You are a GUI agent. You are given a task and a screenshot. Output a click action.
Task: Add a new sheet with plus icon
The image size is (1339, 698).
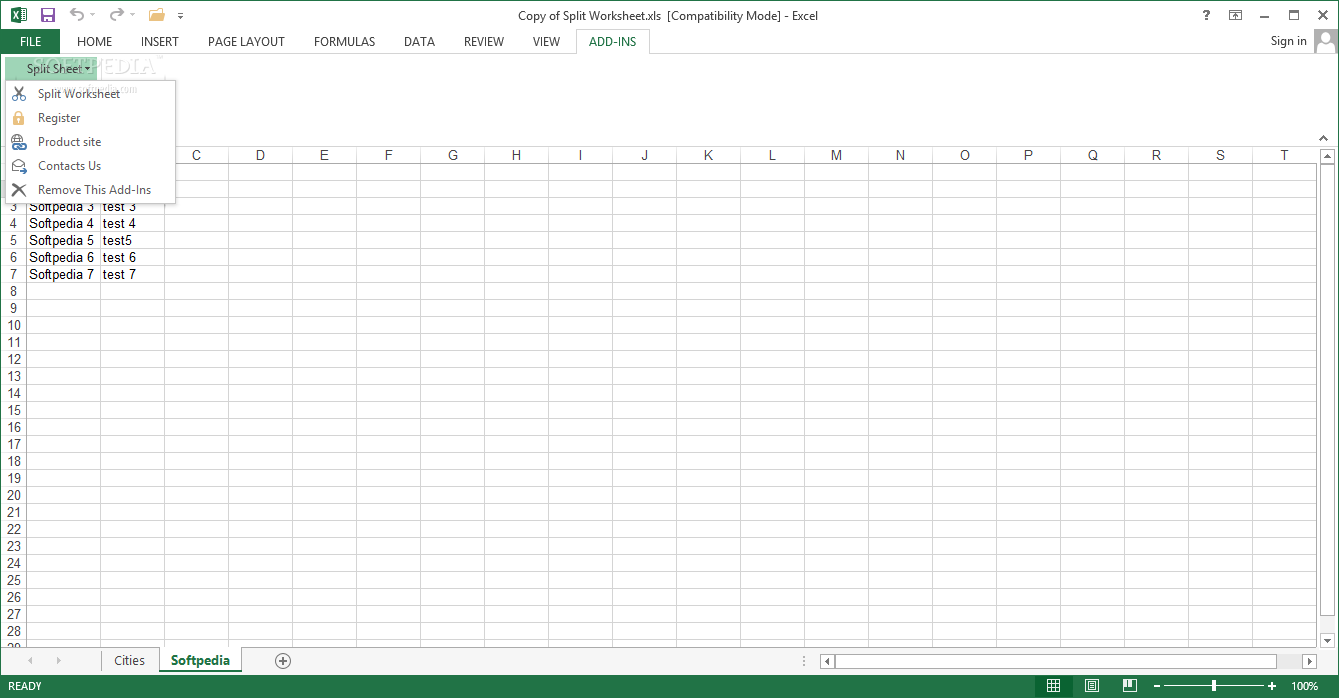pos(283,660)
